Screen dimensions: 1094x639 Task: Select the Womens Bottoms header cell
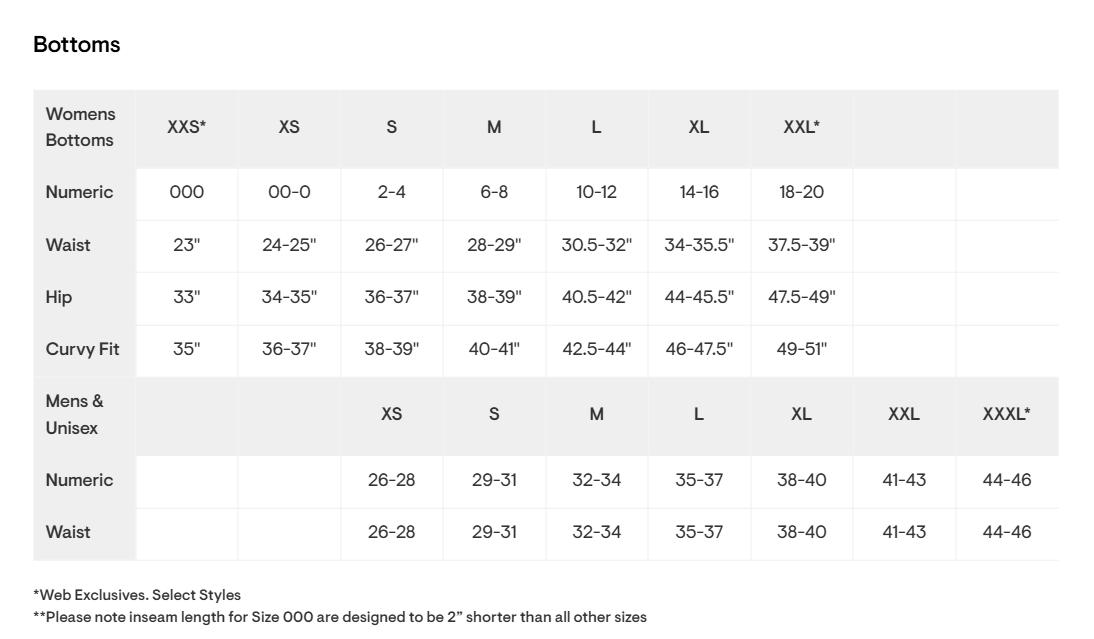point(80,128)
